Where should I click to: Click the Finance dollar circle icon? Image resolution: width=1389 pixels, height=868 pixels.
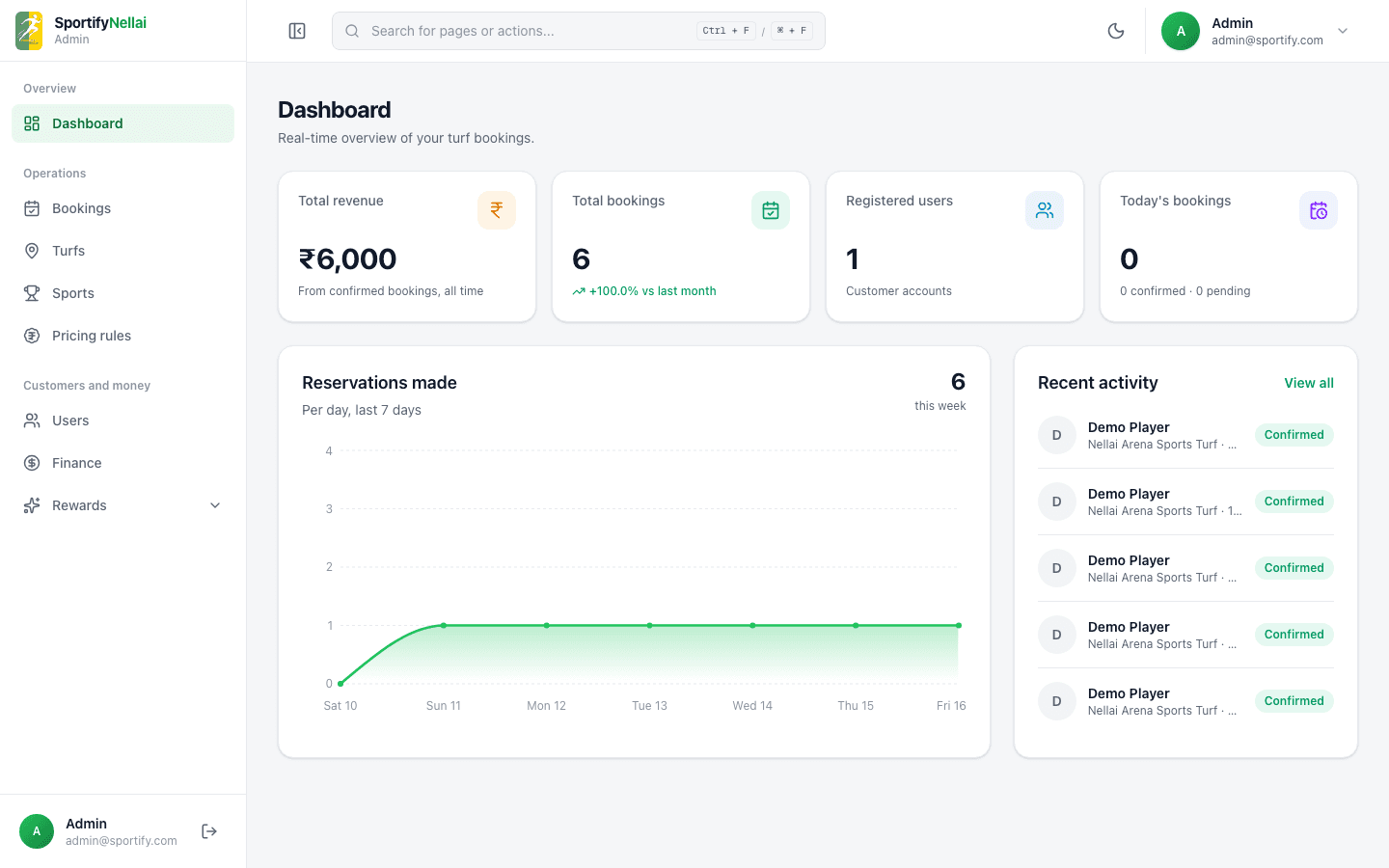[x=32, y=463]
